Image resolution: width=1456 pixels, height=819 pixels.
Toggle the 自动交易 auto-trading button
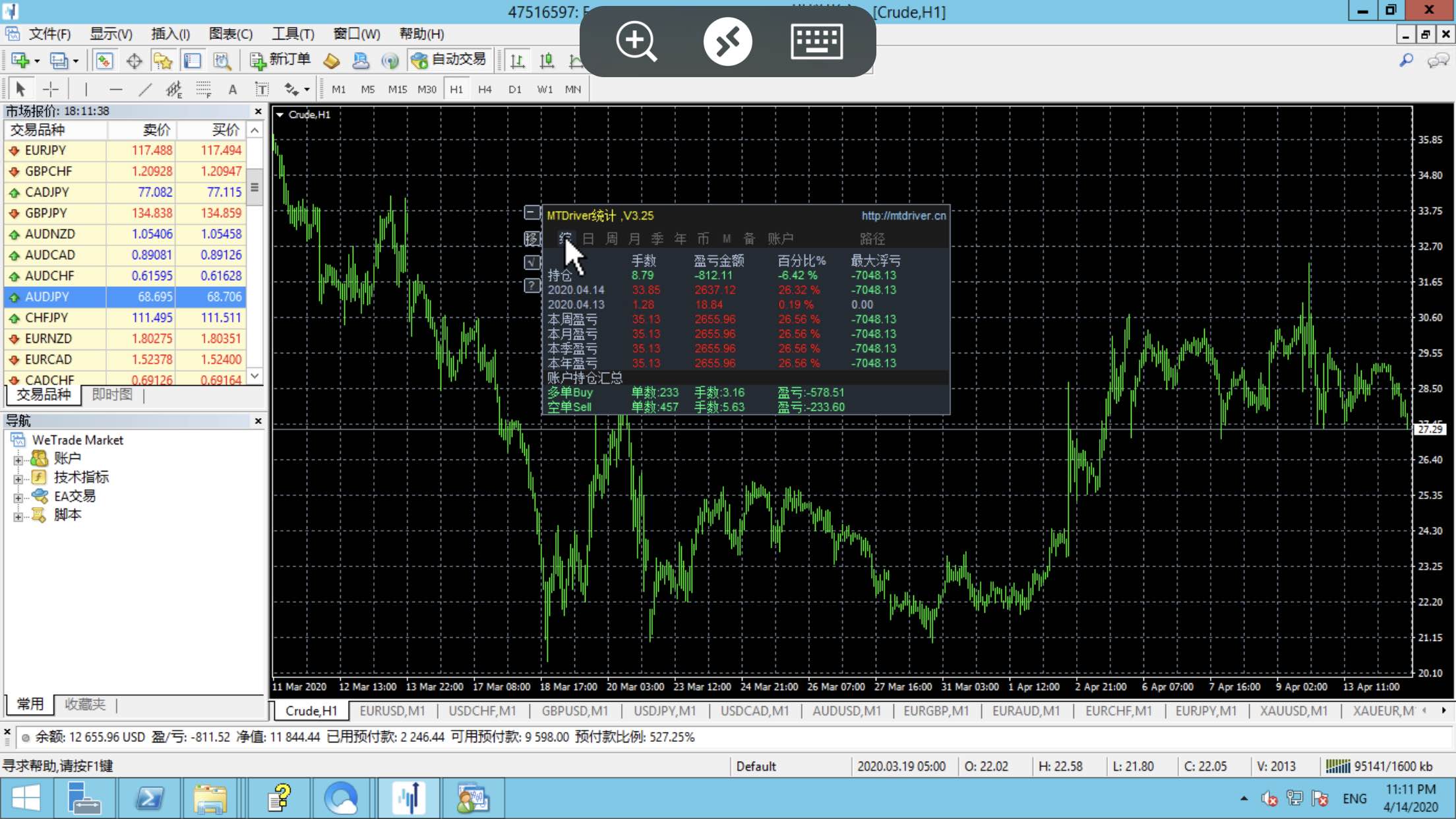coord(448,60)
